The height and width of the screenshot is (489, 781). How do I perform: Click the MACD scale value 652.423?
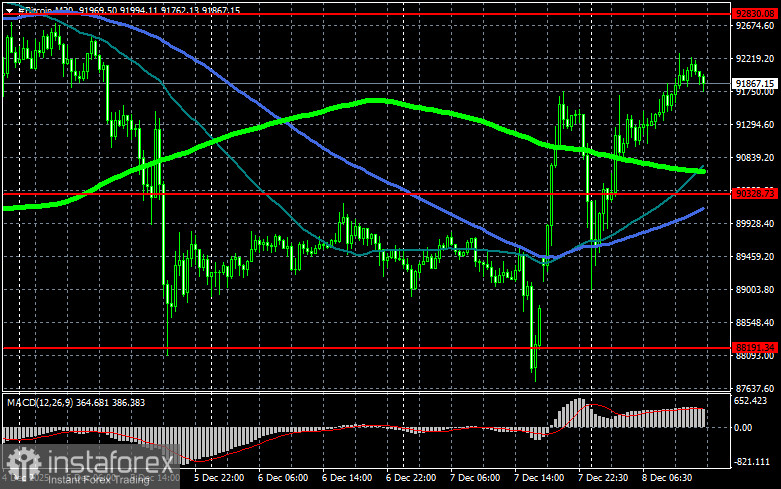point(751,400)
